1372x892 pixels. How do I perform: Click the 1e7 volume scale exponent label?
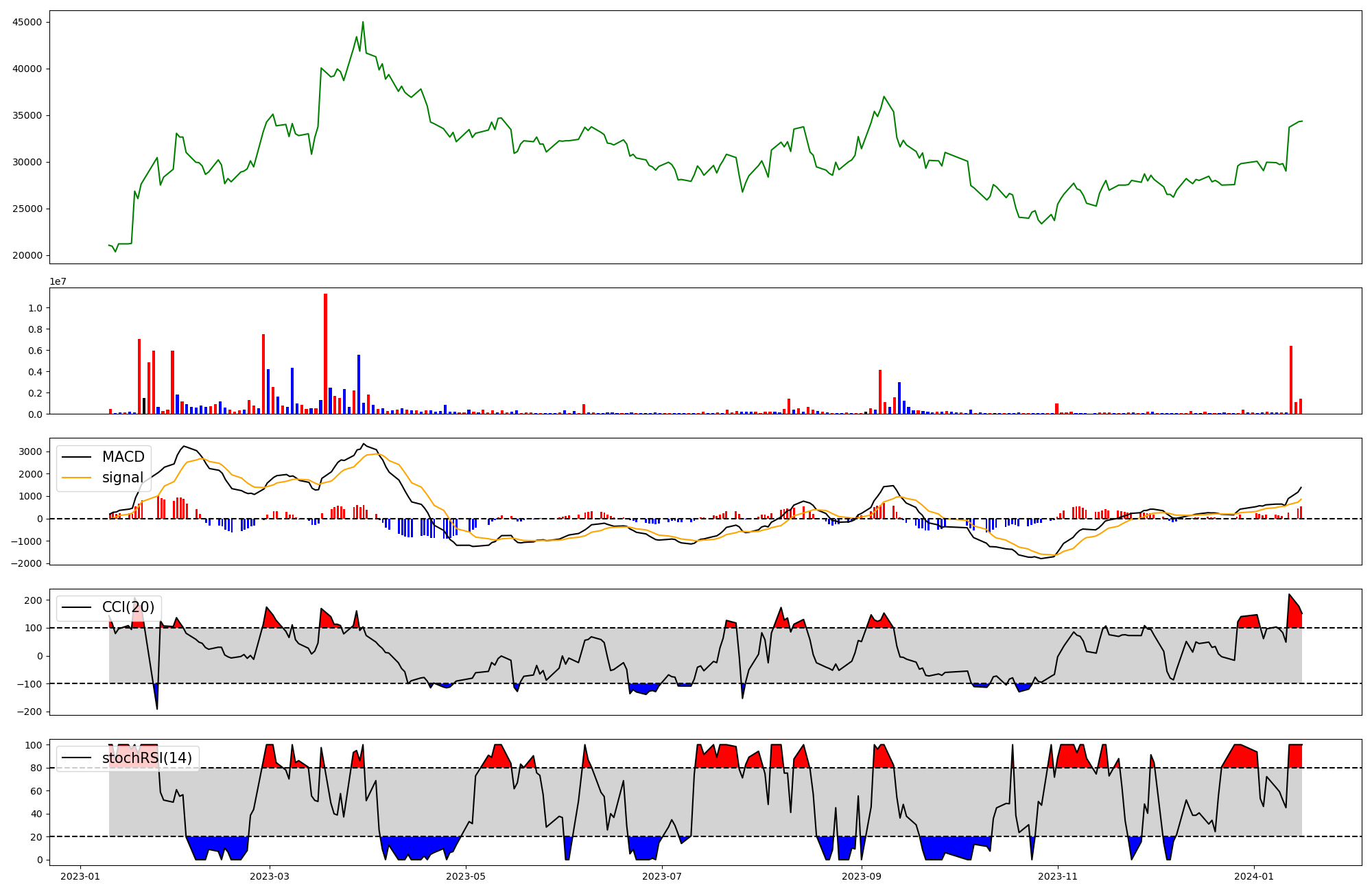click(x=58, y=281)
